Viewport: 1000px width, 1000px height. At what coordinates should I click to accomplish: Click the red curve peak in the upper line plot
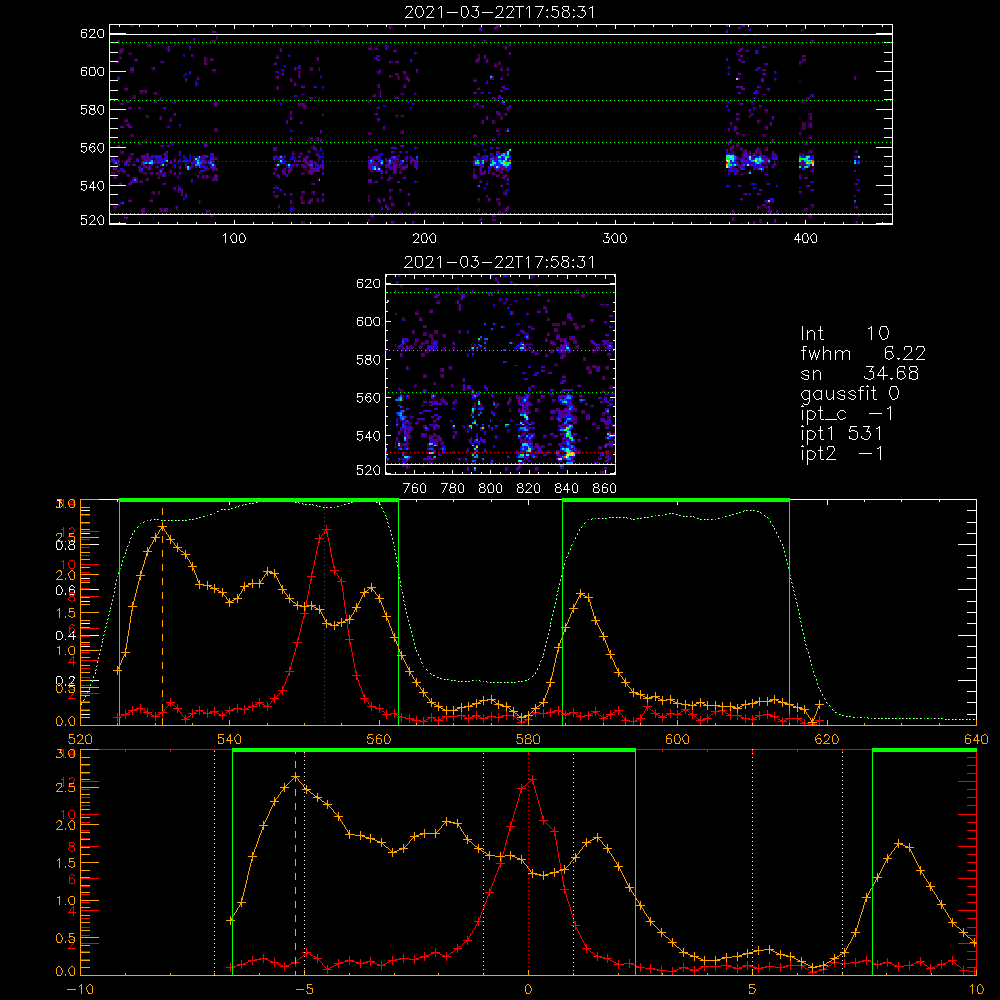(x=326, y=529)
